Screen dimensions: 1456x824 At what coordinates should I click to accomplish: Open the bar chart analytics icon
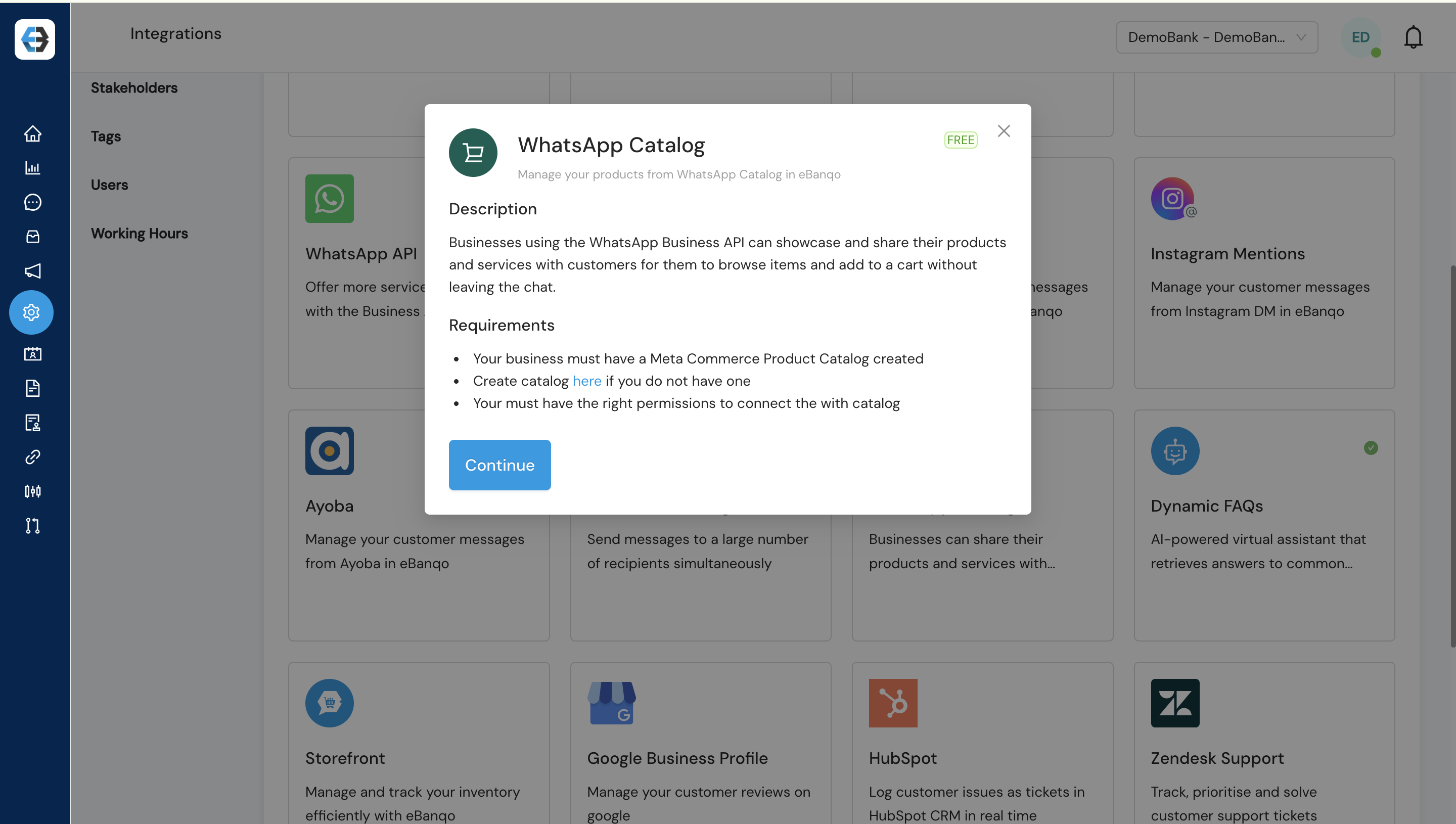click(33, 167)
